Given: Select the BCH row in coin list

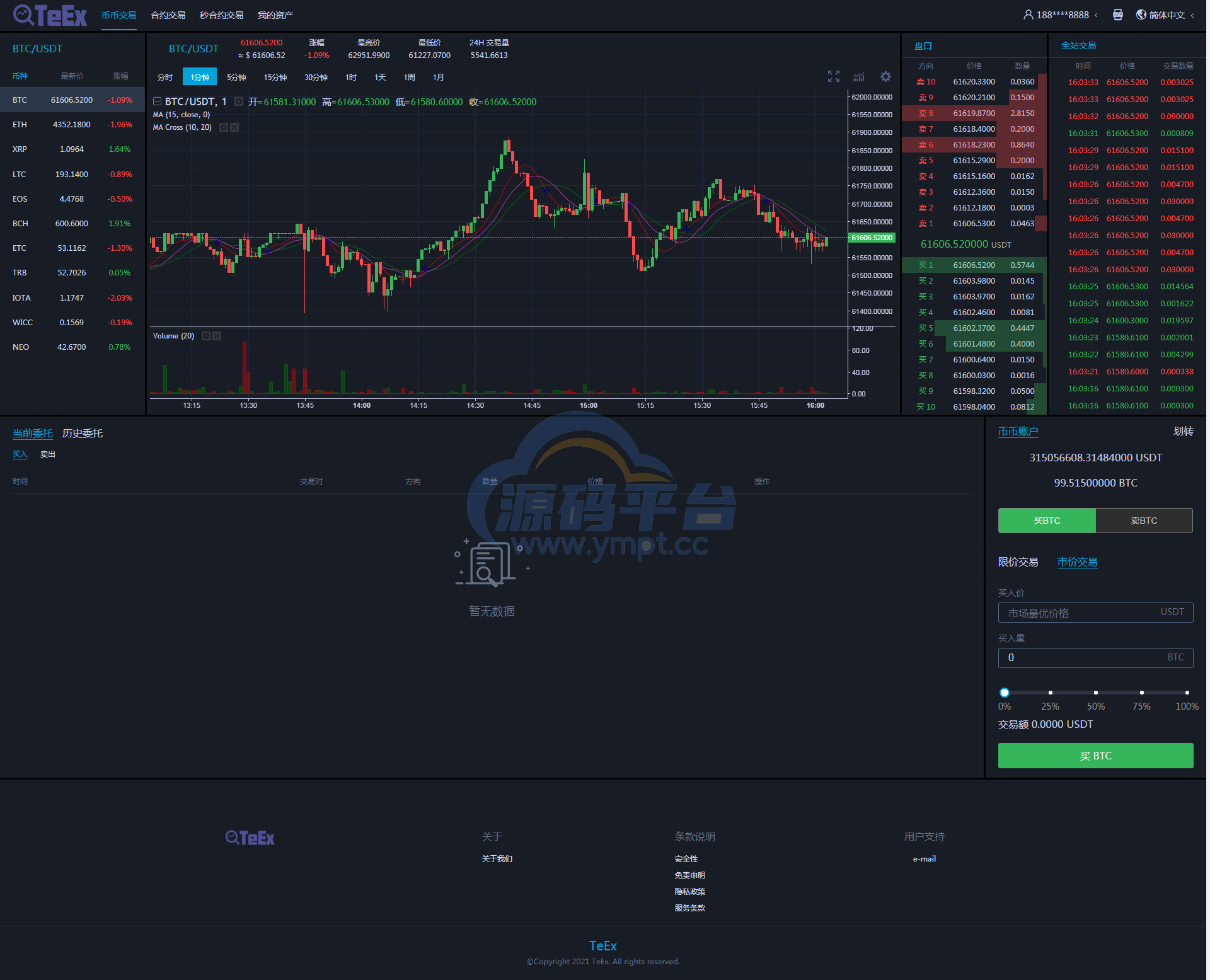Looking at the screenshot, I should click(72, 224).
